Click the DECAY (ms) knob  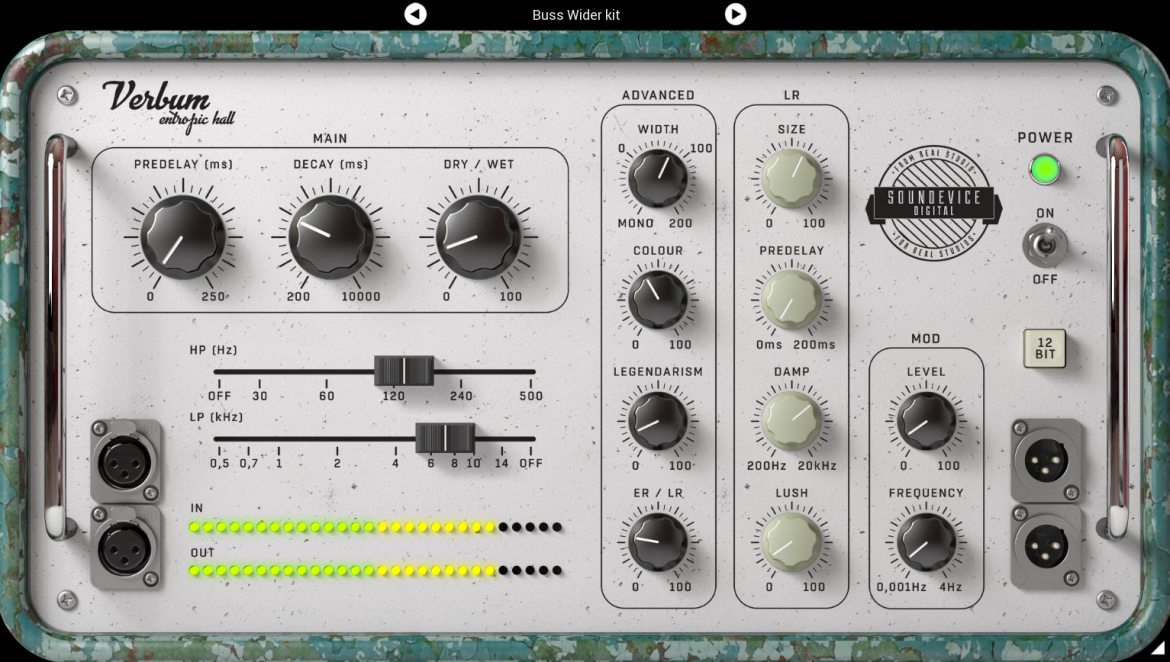click(331, 237)
